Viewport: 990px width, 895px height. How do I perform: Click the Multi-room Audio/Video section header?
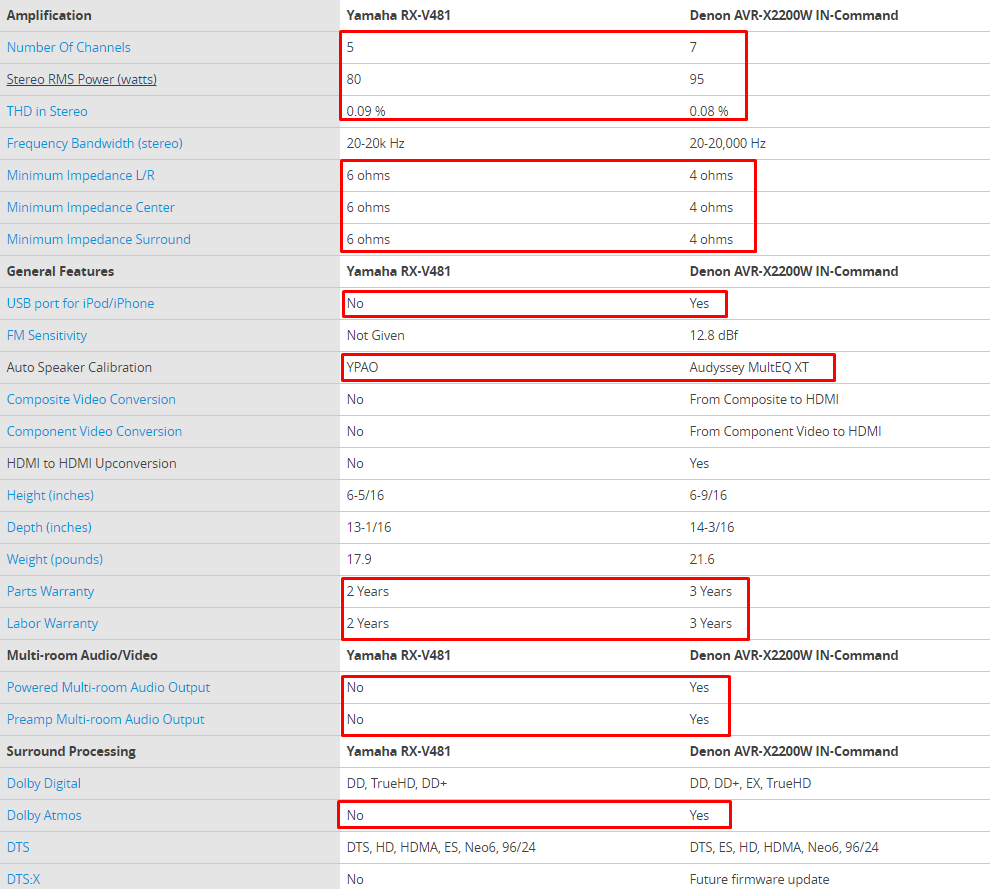coord(82,655)
